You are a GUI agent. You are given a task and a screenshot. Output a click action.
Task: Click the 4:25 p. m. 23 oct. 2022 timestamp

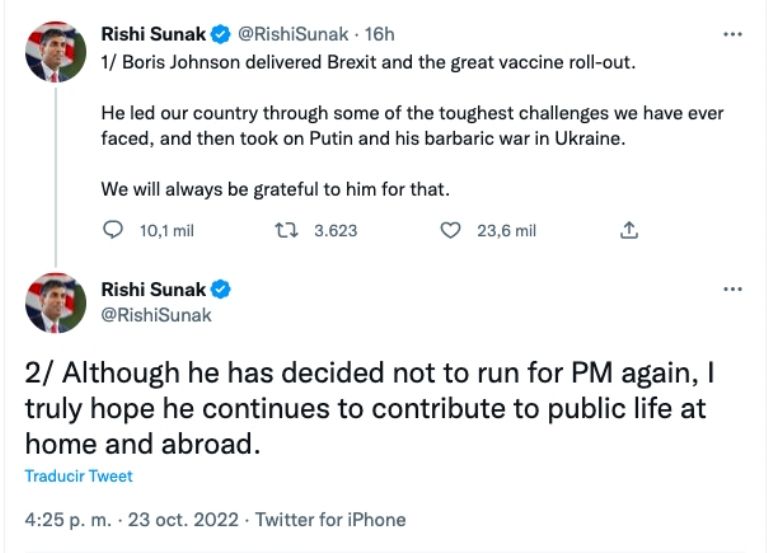(x=132, y=520)
